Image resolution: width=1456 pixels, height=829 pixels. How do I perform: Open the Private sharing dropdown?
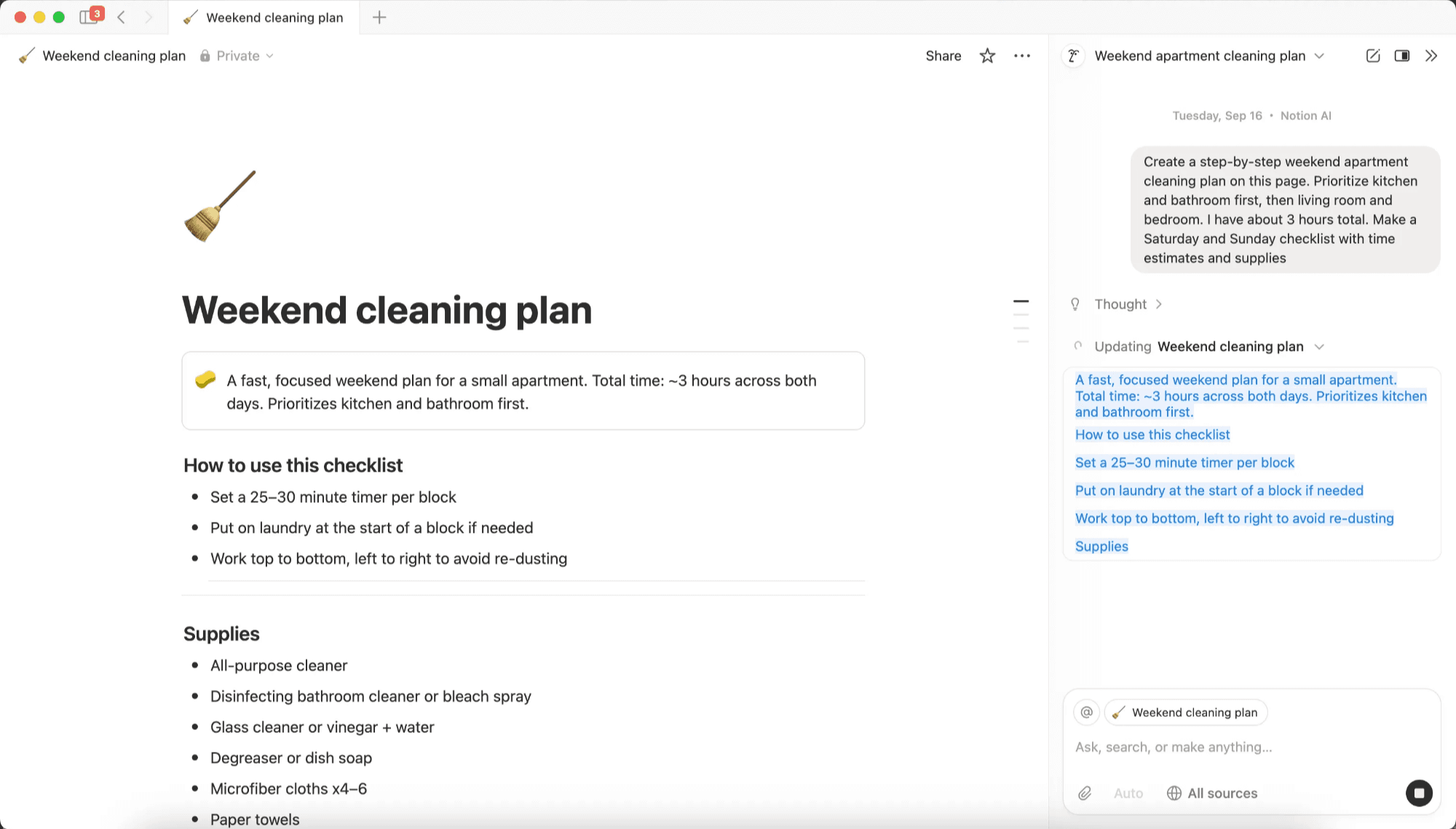(x=237, y=56)
